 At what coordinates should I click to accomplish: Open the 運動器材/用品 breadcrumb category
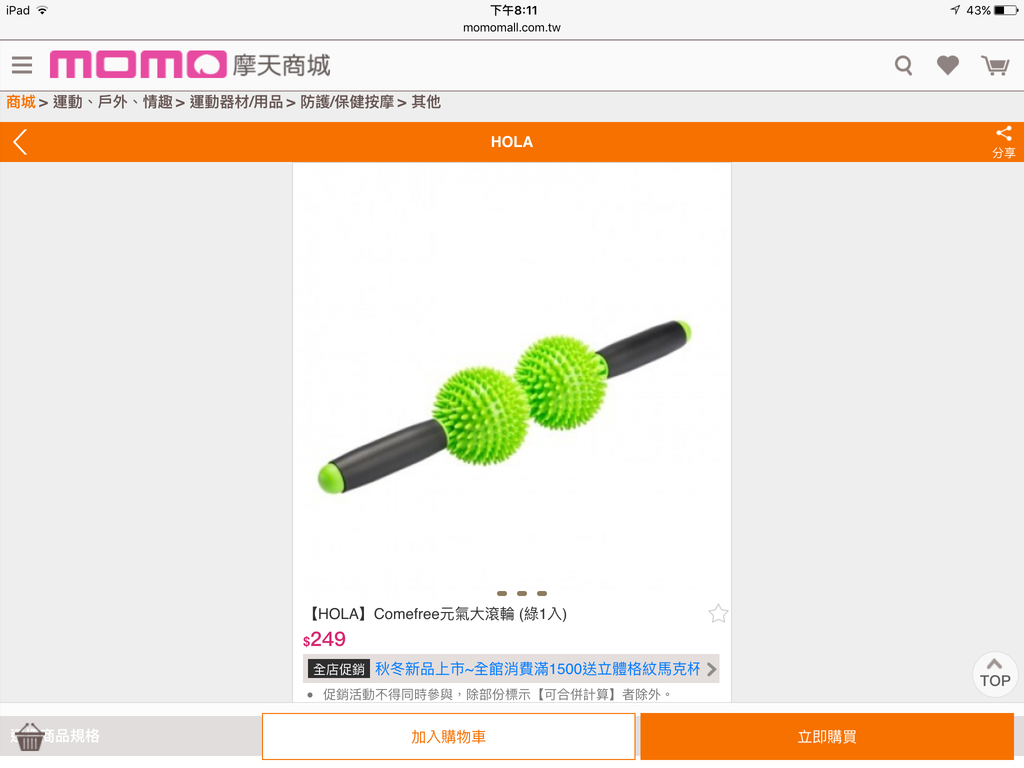pyautogui.click(x=236, y=102)
